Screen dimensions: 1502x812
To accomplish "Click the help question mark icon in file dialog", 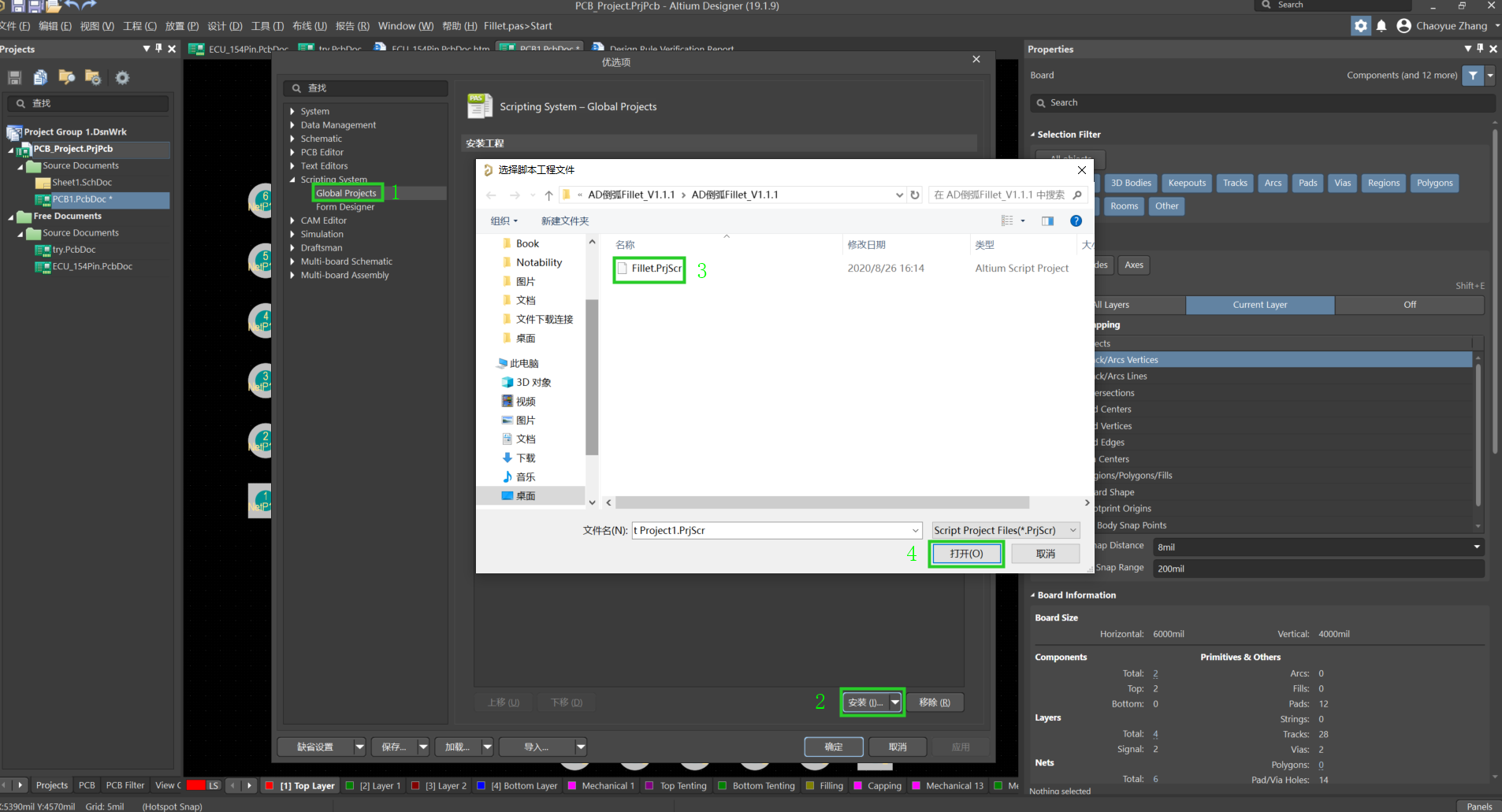I will [x=1076, y=221].
